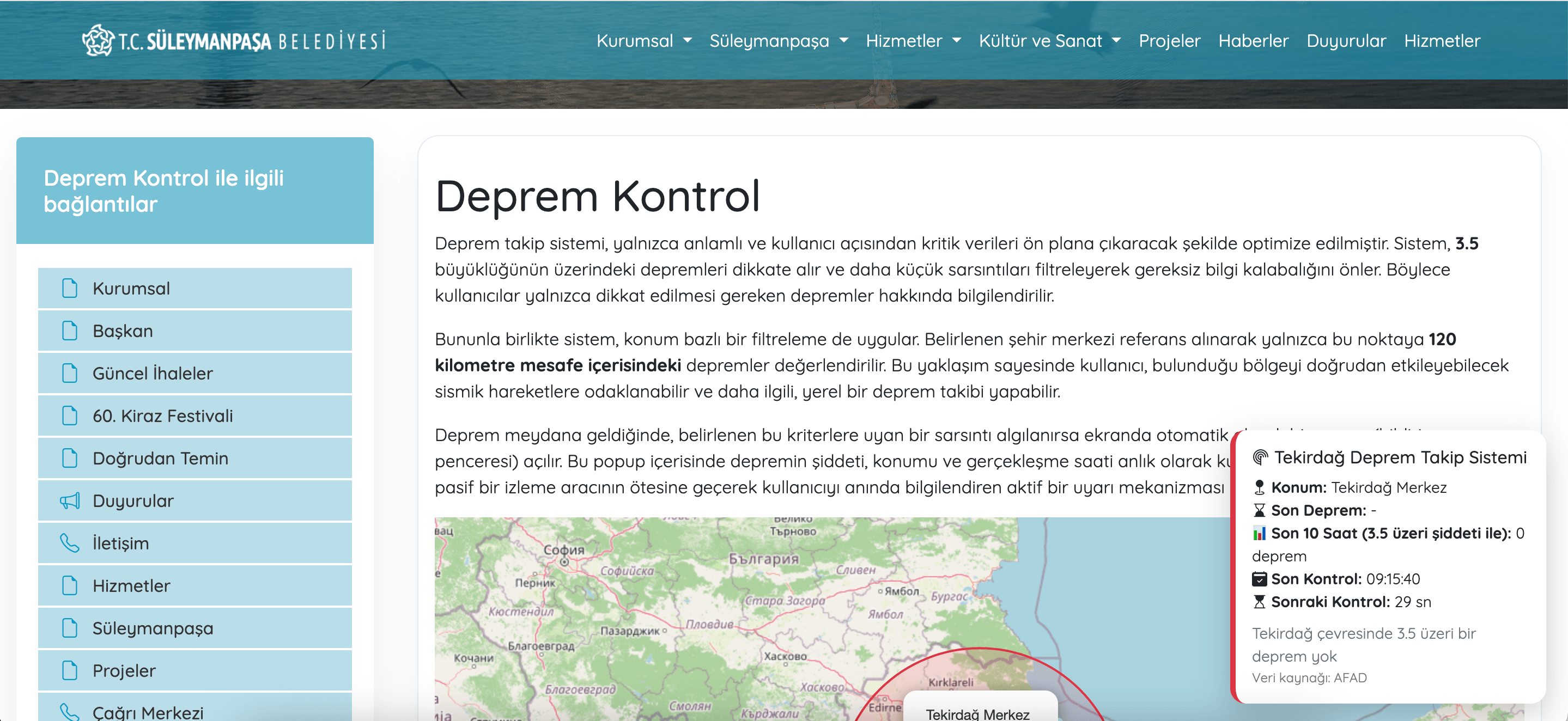Click the Son Kontrol time 09:15:40
This screenshot has height=721, width=1568.
(x=1393, y=579)
